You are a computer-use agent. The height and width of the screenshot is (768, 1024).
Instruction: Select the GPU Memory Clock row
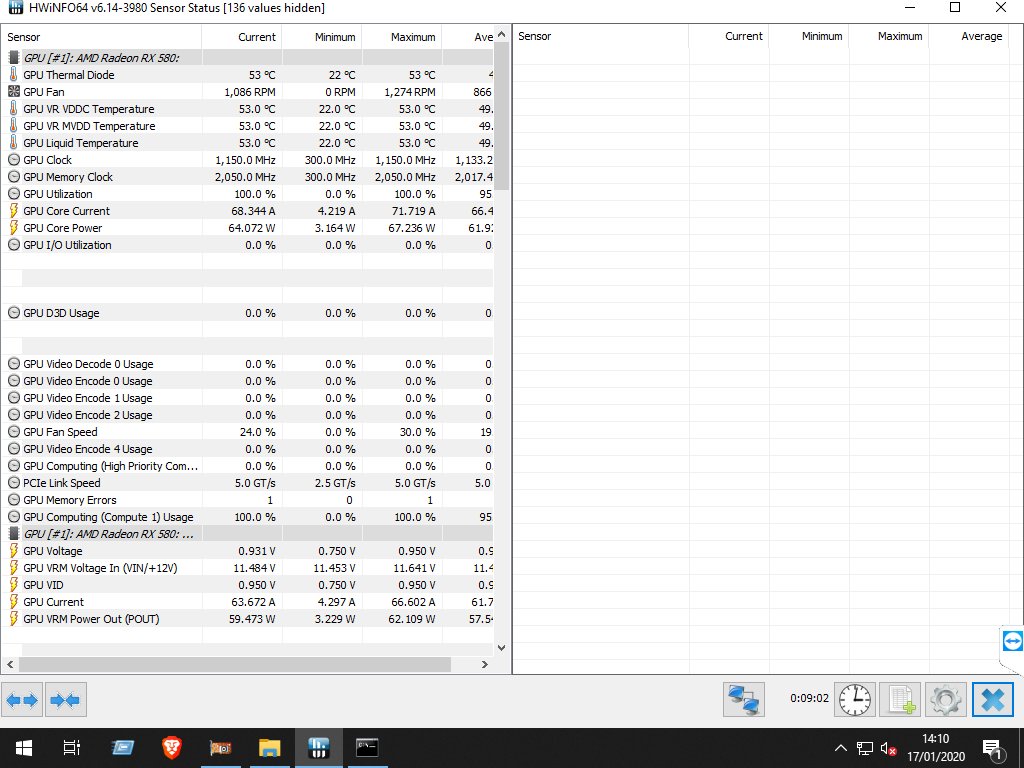[x=248, y=177]
